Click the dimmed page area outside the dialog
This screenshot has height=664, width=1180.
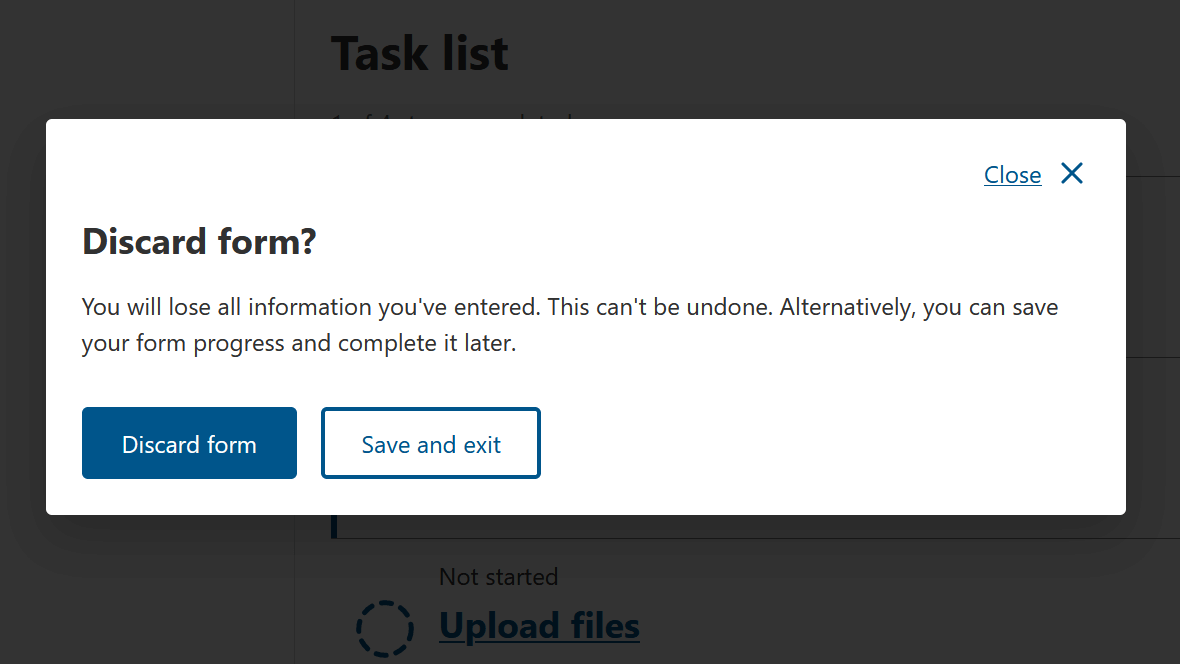click(150, 600)
